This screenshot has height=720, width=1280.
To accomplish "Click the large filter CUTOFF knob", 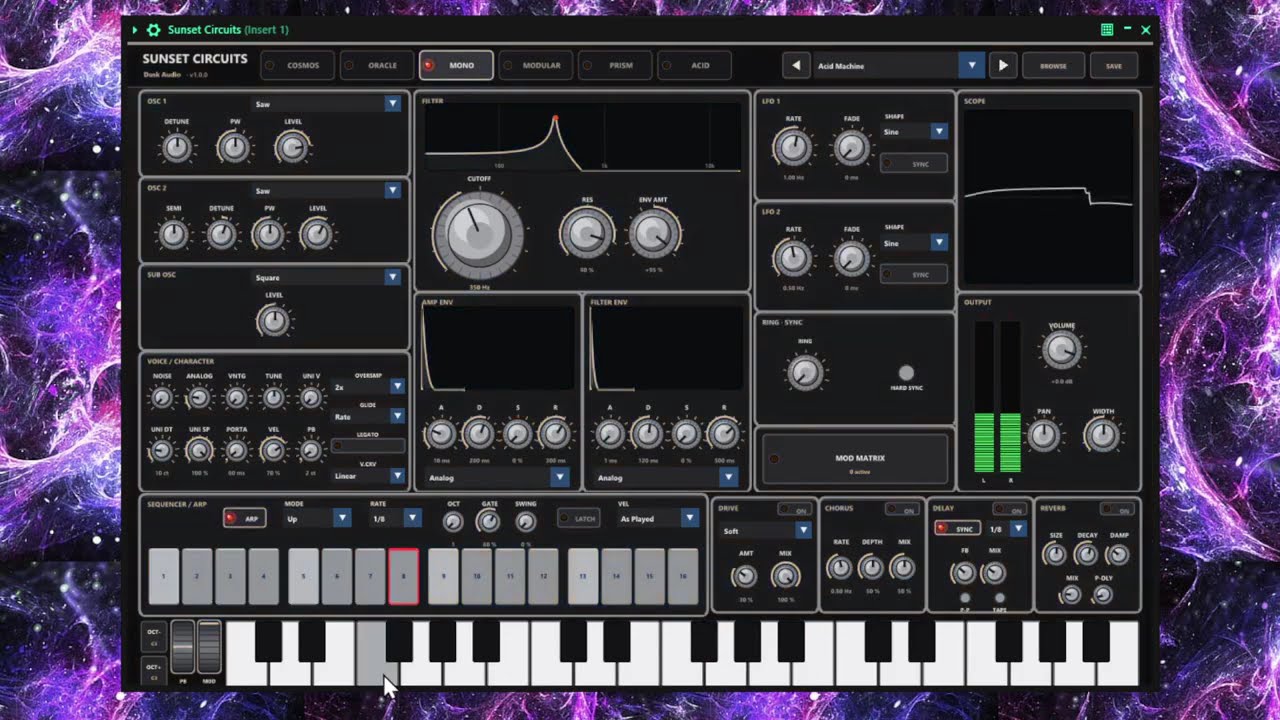I will click(477, 236).
